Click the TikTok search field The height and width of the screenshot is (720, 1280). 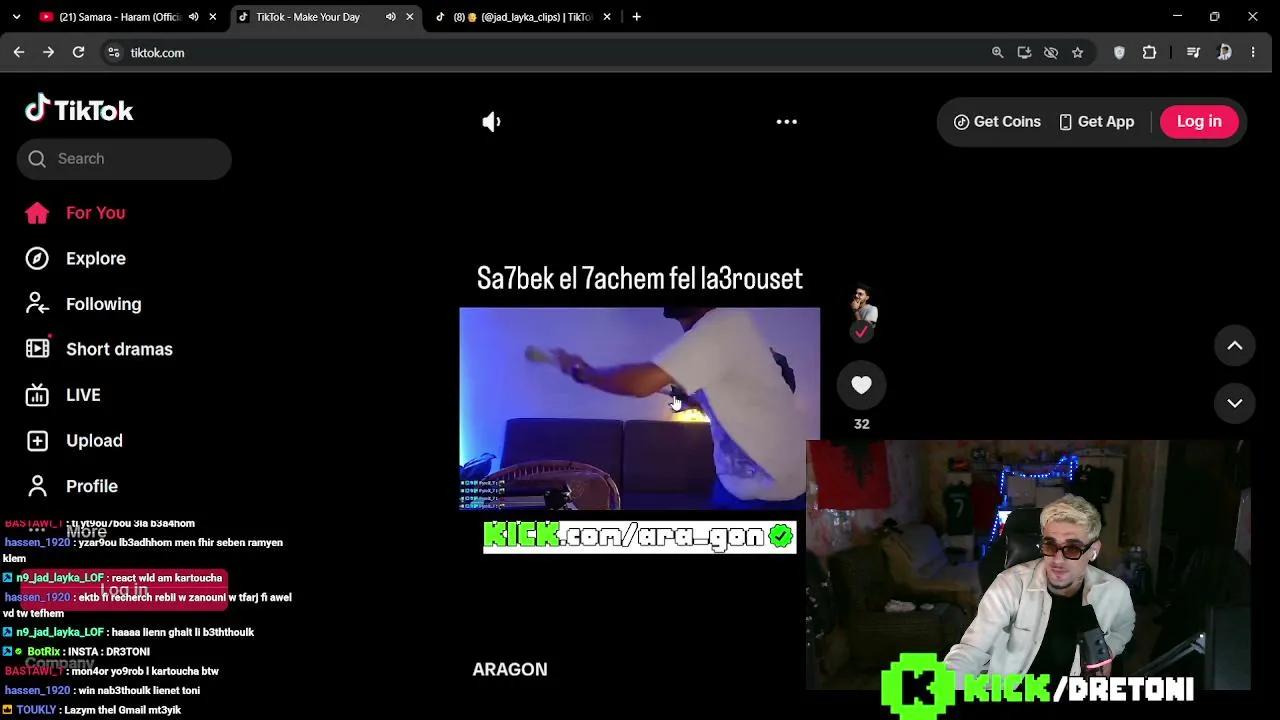(124, 159)
